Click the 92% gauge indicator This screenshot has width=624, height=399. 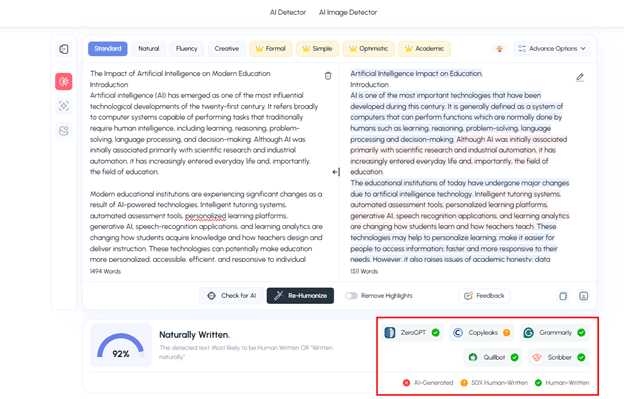[121, 345]
